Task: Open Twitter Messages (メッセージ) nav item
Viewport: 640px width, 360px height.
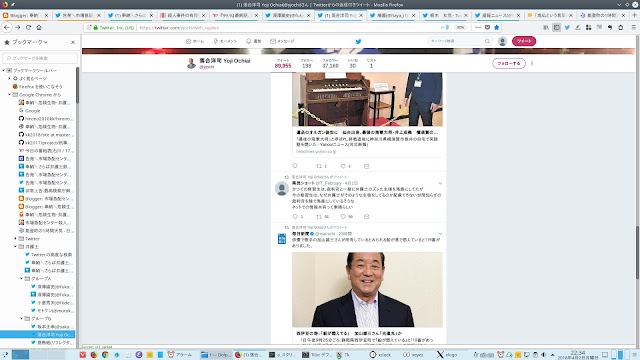Action: click(x=282, y=41)
